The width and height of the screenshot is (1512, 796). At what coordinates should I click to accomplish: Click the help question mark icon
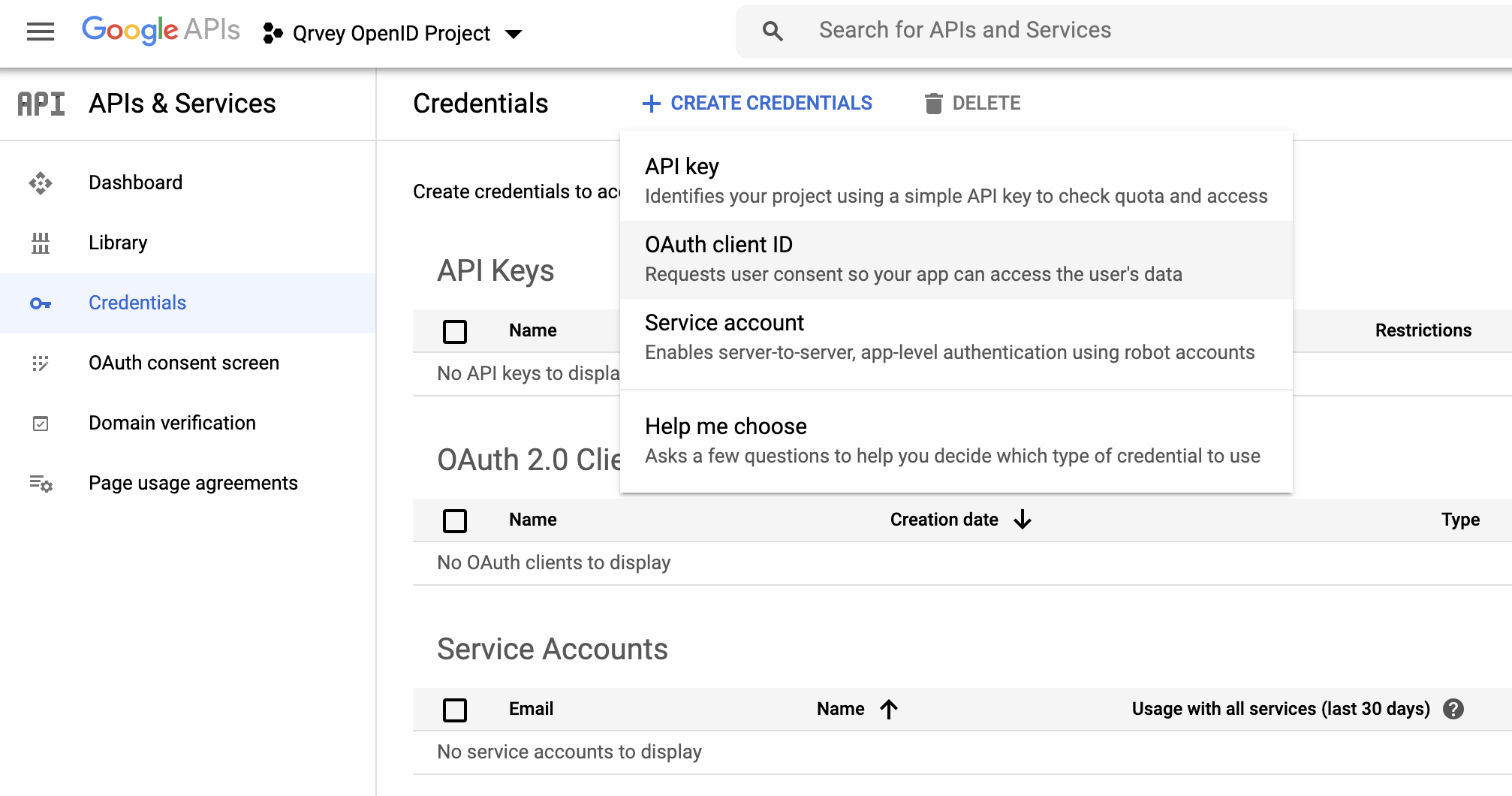[x=1453, y=709]
